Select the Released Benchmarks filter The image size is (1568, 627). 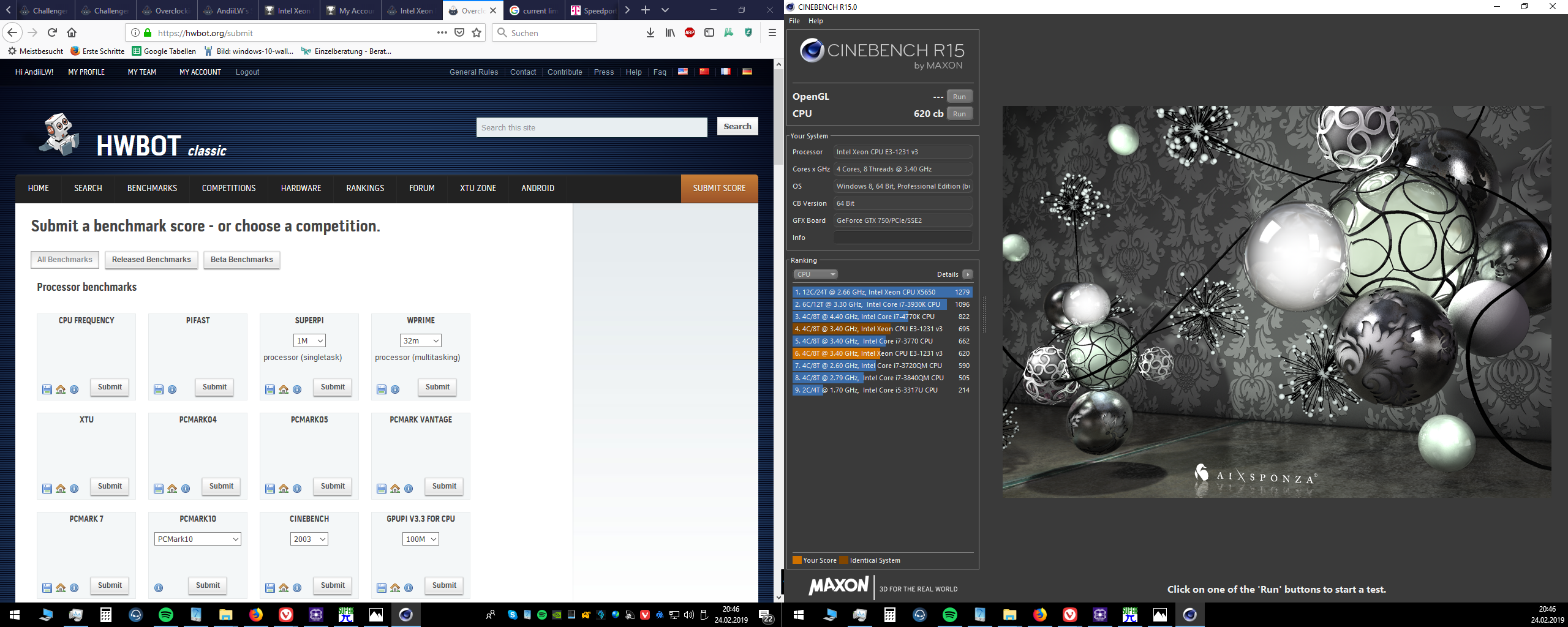pos(151,260)
